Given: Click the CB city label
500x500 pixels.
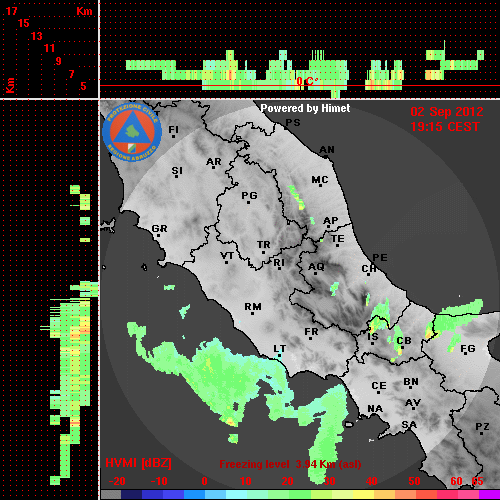Looking at the screenshot, I should [404, 341].
